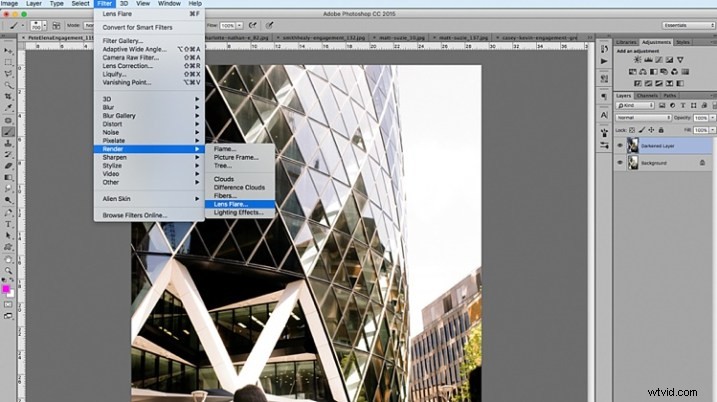The width and height of the screenshot is (717, 402).
Task: Select the Move tool
Action: (x=8, y=50)
